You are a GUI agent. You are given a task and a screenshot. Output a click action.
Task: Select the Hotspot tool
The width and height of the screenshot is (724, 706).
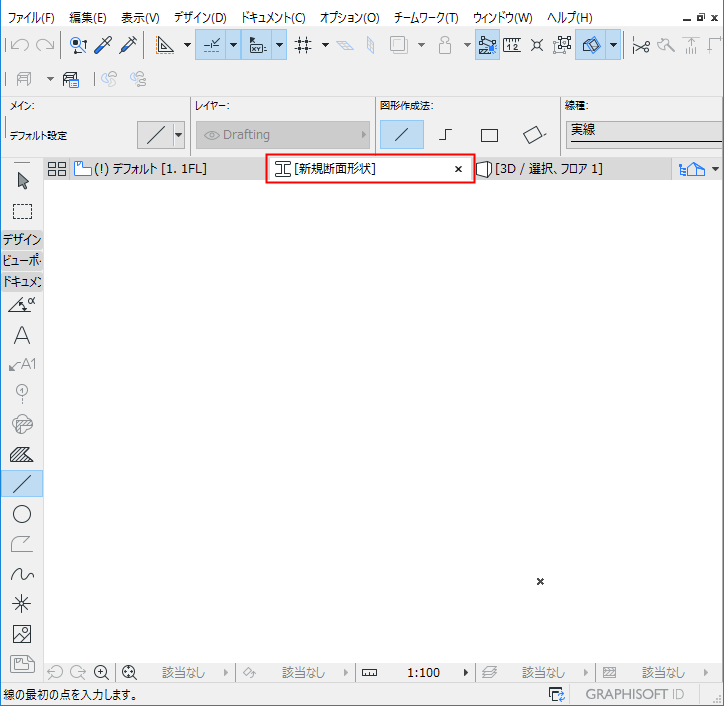22,604
